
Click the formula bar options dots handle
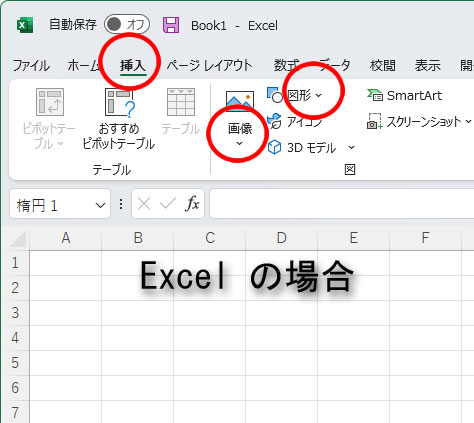121,204
